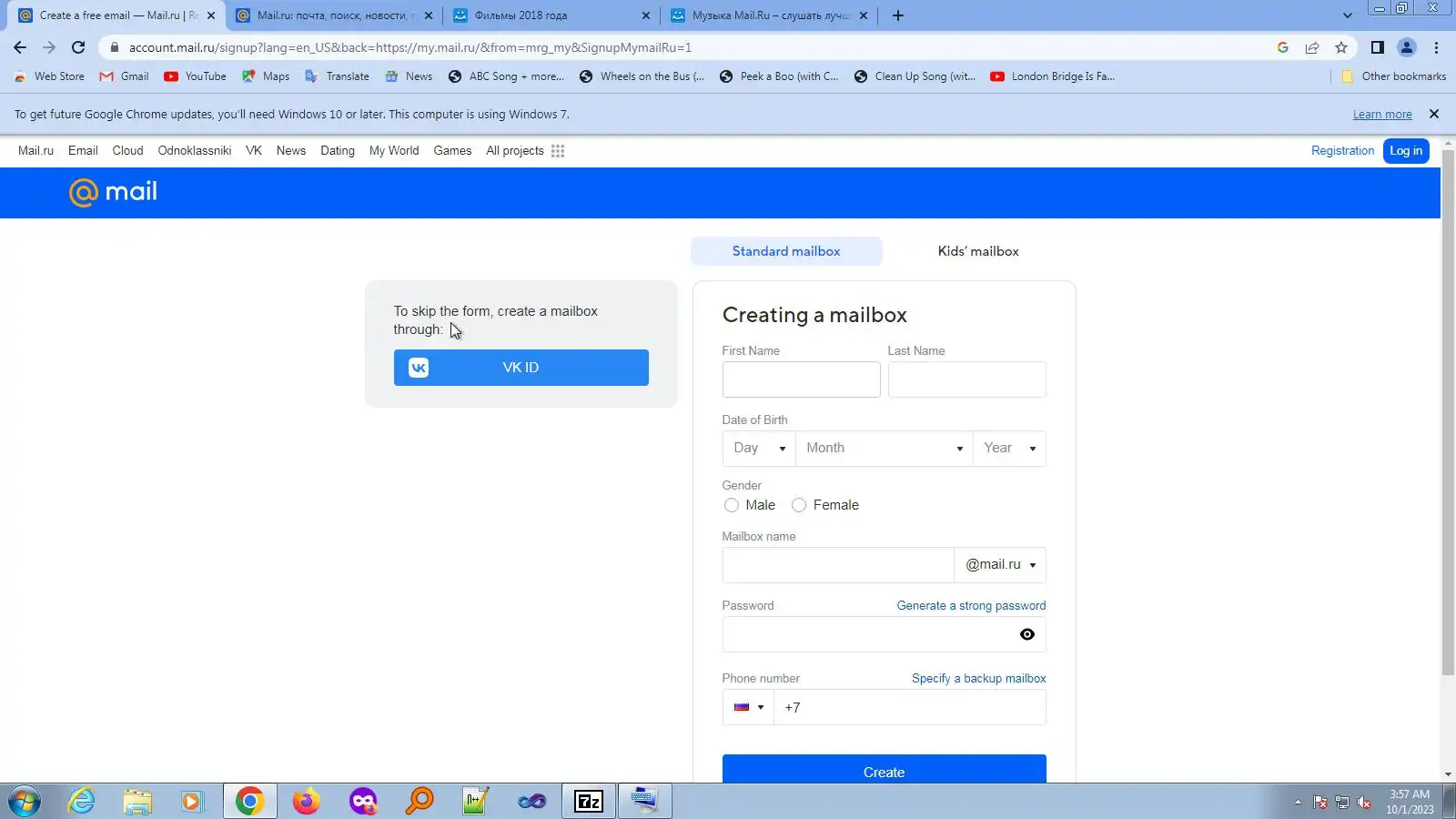Open Windows Start menu
The width and height of the screenshot is (1456, 819).
click(x=25, y=802)
